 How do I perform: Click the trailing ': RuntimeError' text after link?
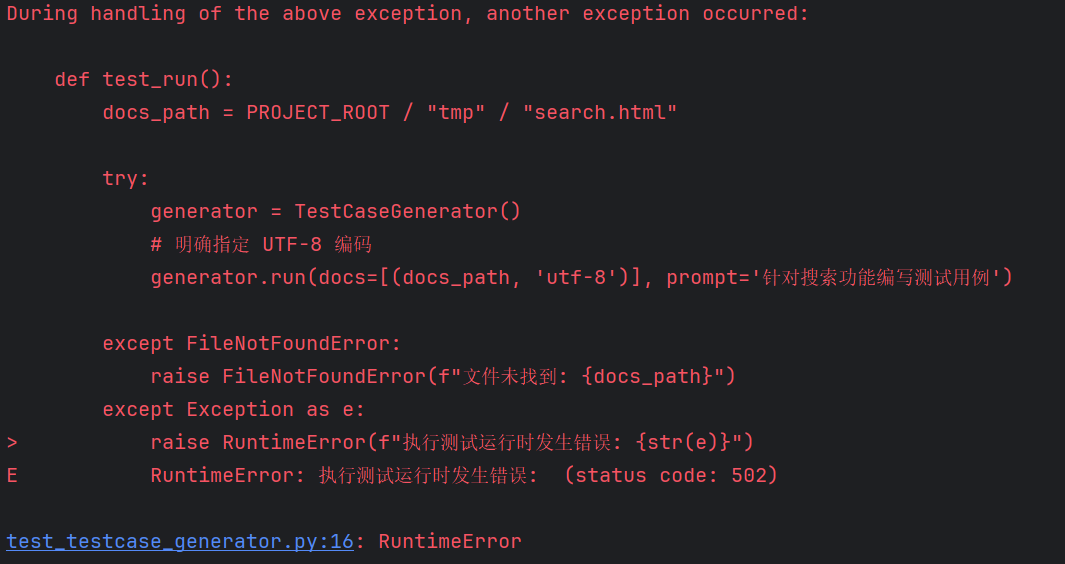(x=439, y=542)
